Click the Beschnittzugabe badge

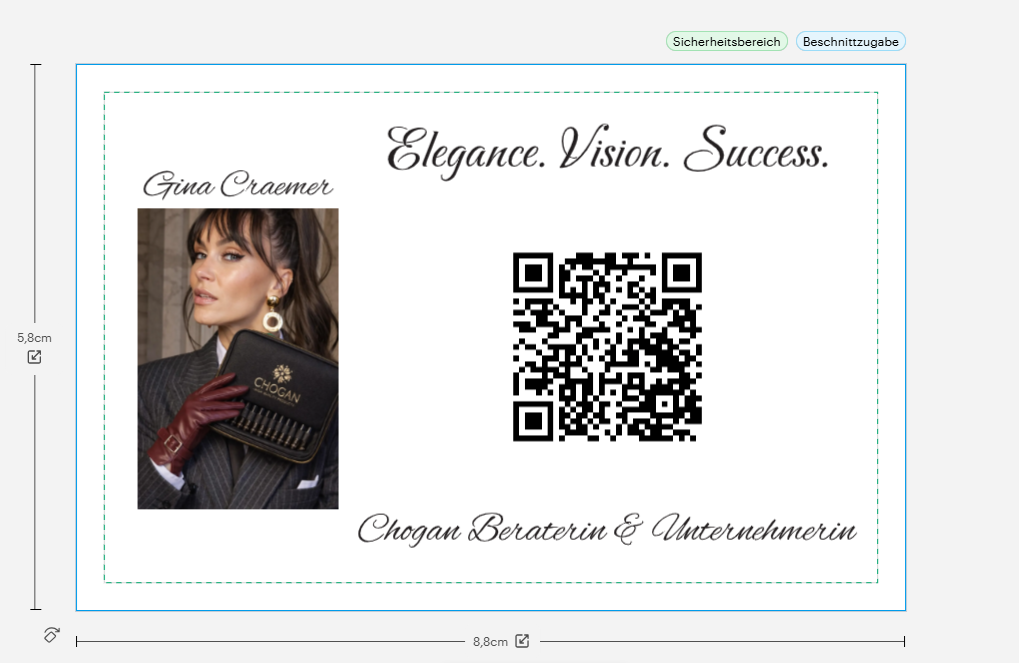click(x=850, y=42)
